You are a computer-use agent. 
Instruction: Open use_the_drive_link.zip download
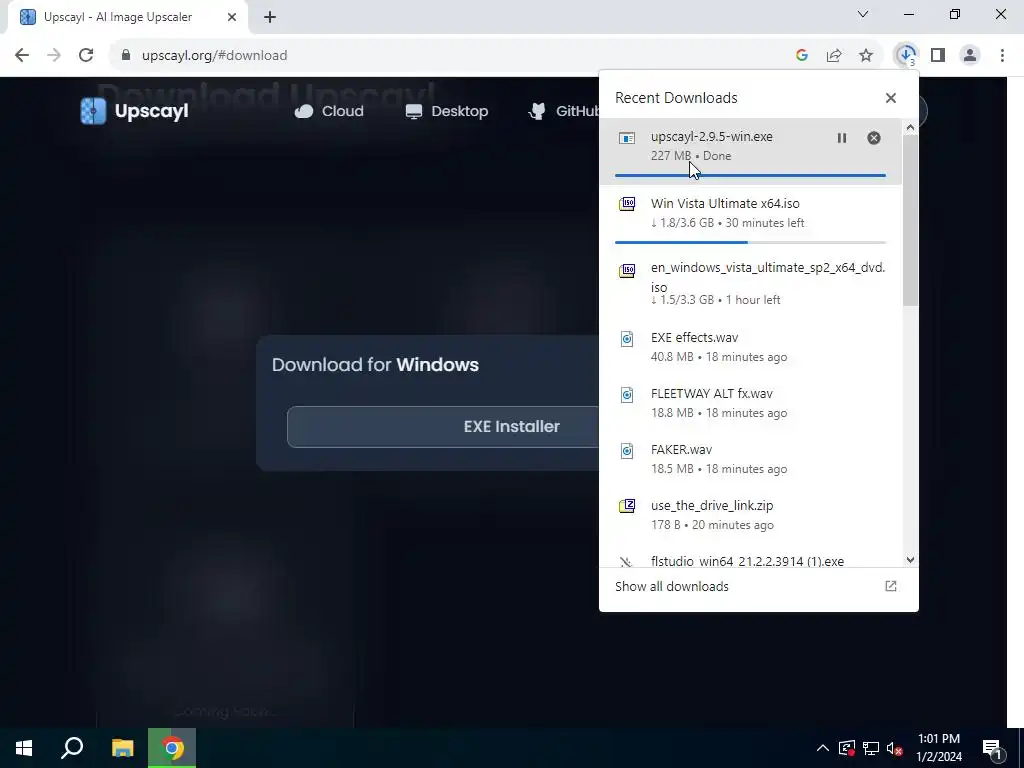tap(750, 515)
